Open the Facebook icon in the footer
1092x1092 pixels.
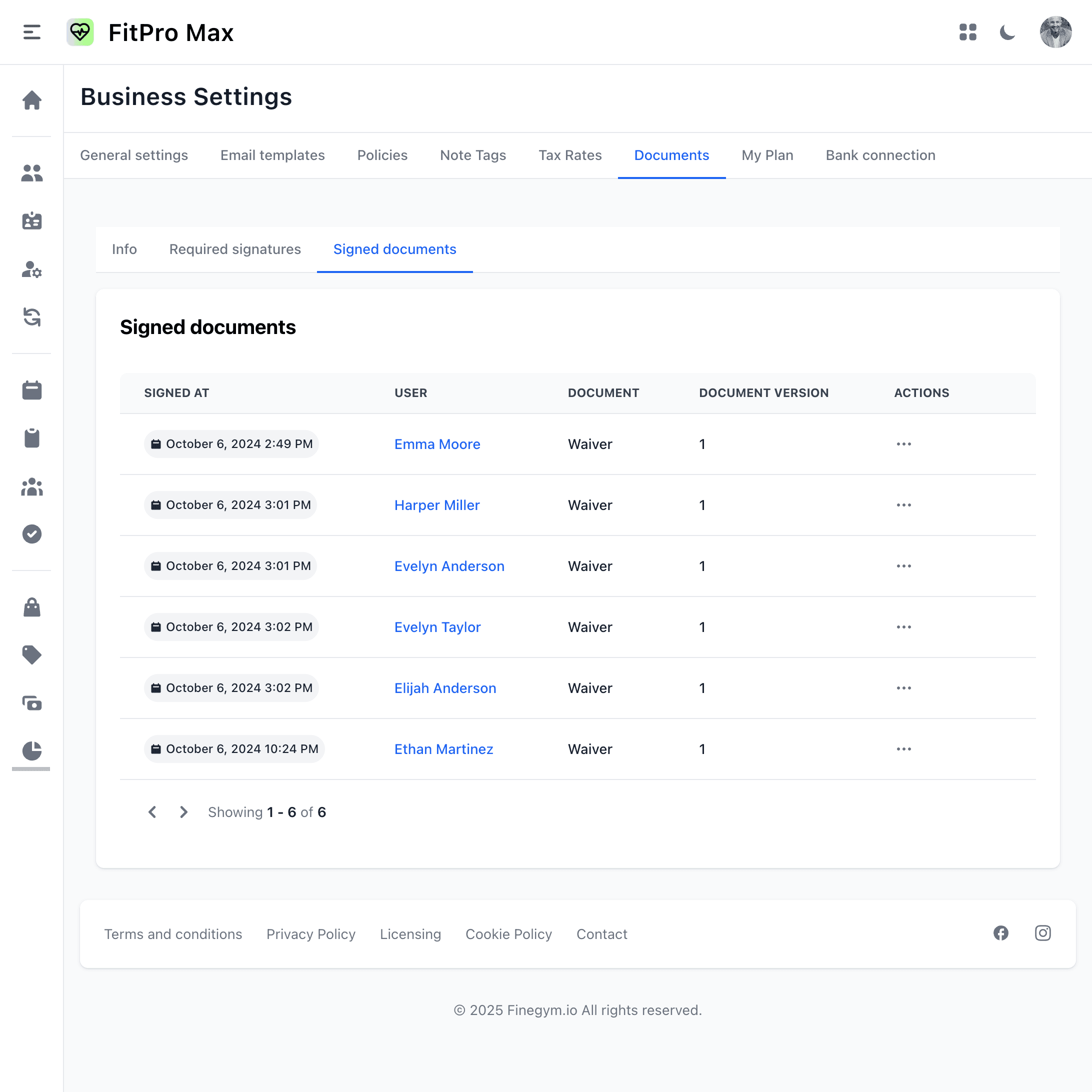click(1000, 933)
